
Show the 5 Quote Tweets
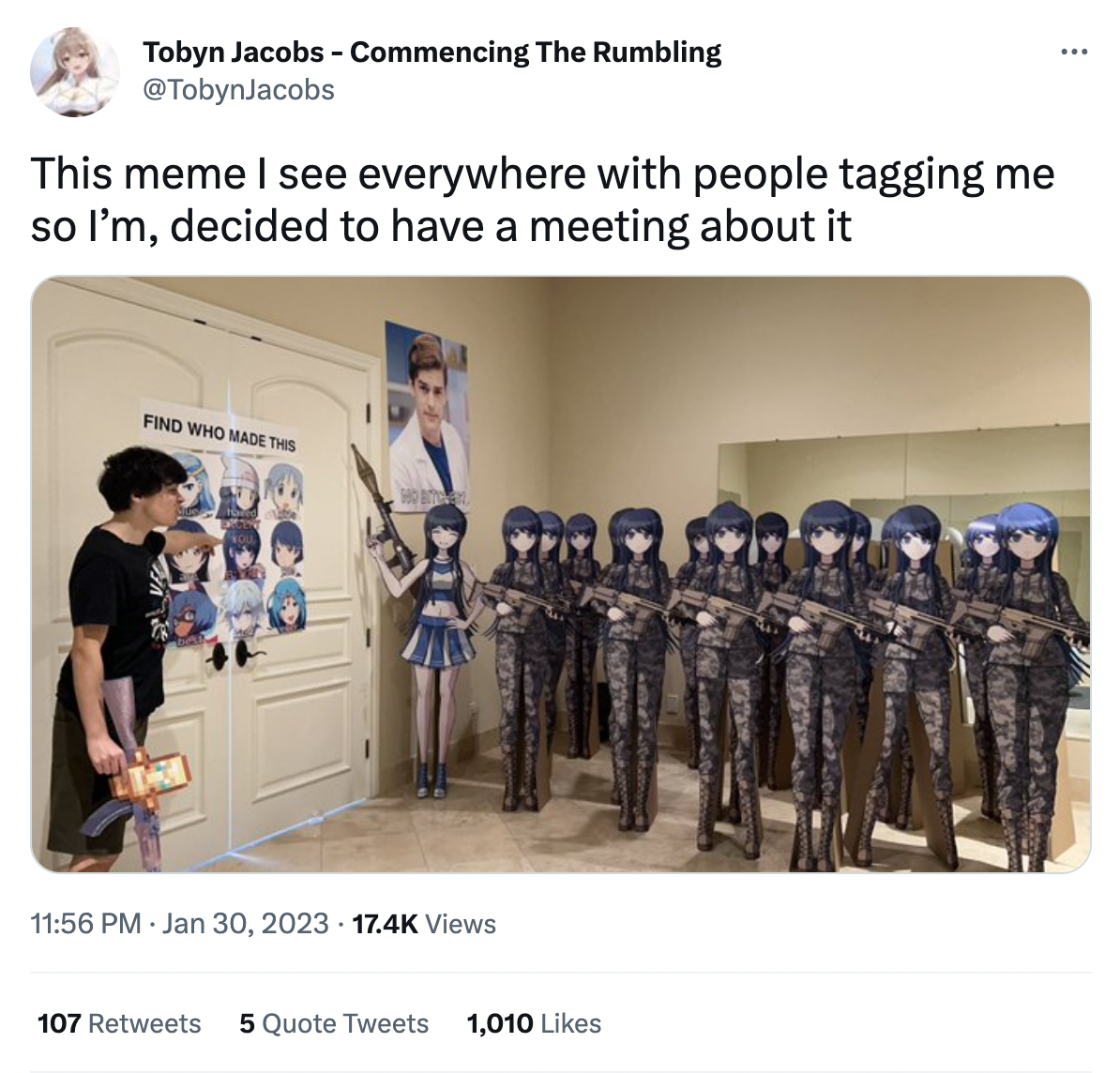pyautogui.click(x=334, y=1023)
